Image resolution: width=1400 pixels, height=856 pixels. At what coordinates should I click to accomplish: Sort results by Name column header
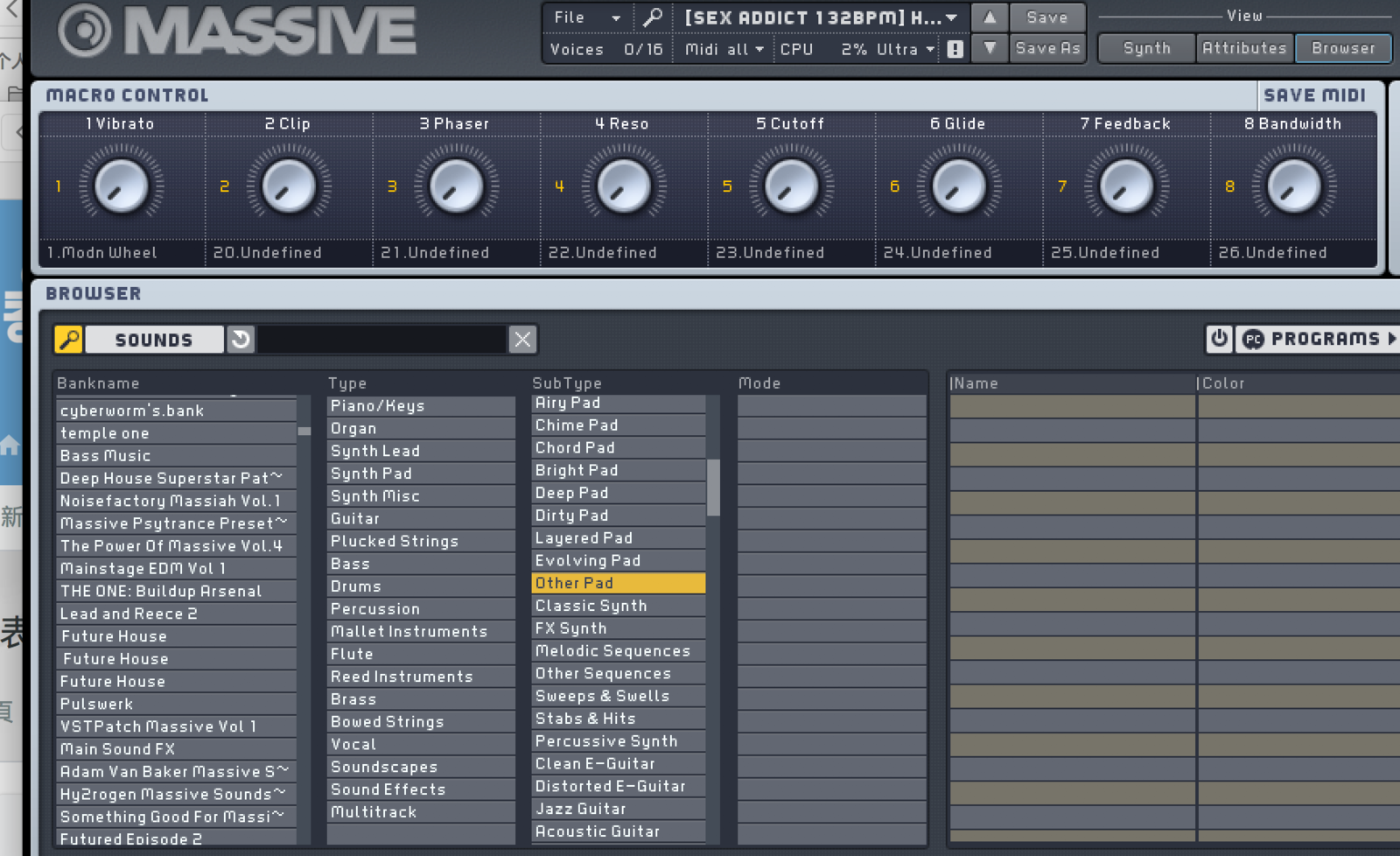coord(1071,383)
